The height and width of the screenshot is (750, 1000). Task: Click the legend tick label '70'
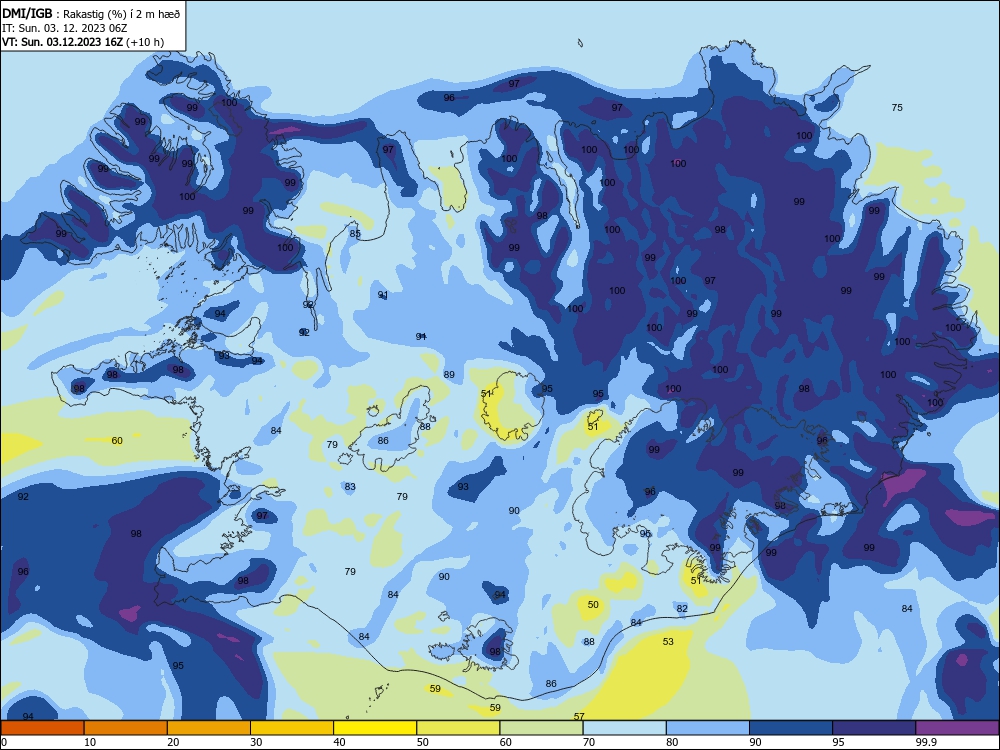[589, 742]
